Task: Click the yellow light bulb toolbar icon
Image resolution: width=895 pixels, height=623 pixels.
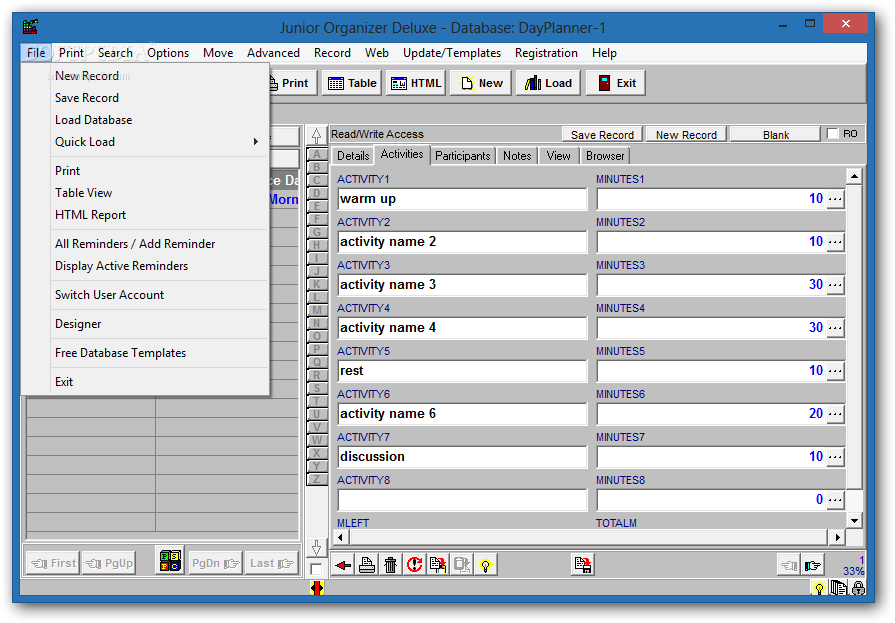Action: (x=485, y=565)
